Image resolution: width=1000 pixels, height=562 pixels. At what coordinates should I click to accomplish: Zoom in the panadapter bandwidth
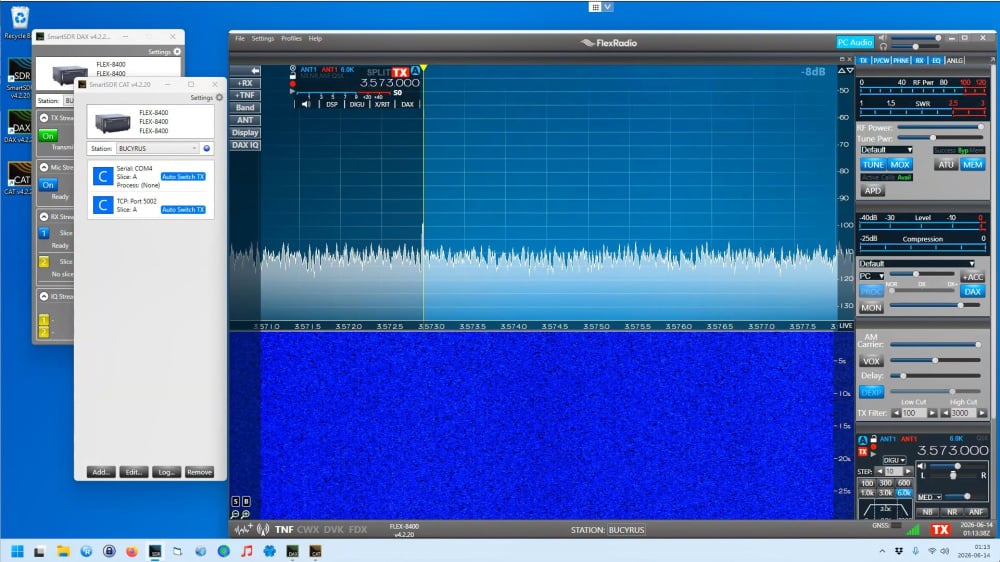[x=246, y=514]
